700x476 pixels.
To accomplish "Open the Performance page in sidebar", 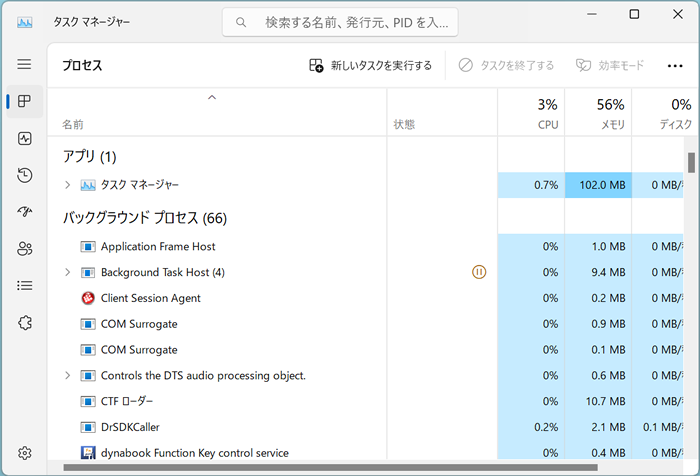I will 24,138.
